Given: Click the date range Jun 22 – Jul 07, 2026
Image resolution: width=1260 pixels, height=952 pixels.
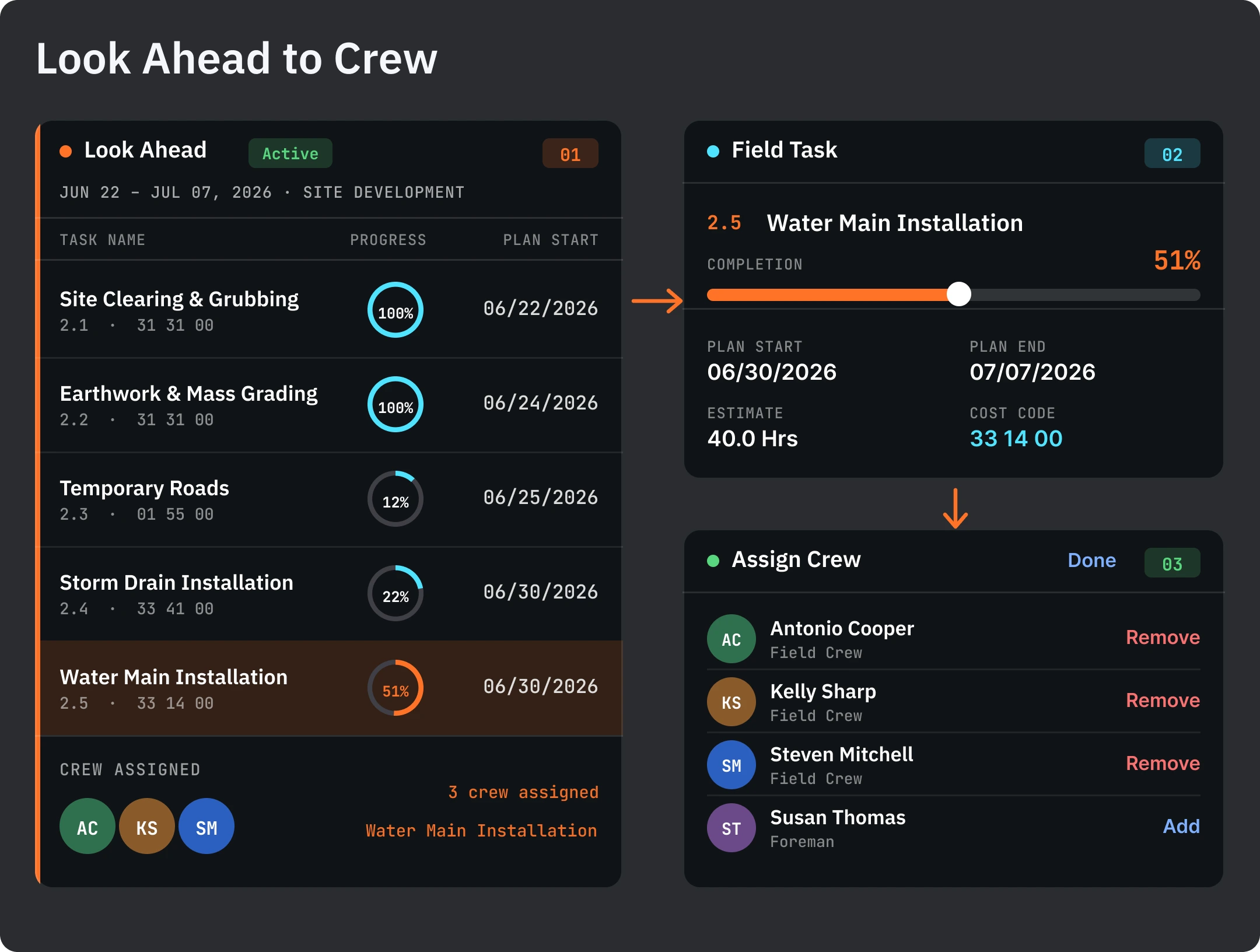Looking at the screenshot, I should (166, 192).
